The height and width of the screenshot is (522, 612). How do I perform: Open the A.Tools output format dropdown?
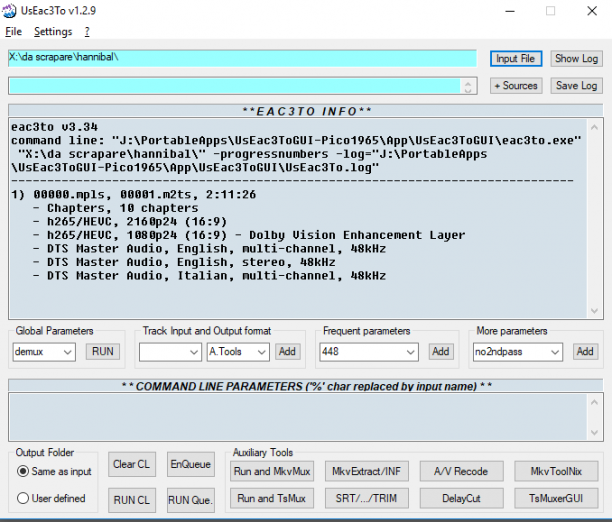(x=238, y=352)
